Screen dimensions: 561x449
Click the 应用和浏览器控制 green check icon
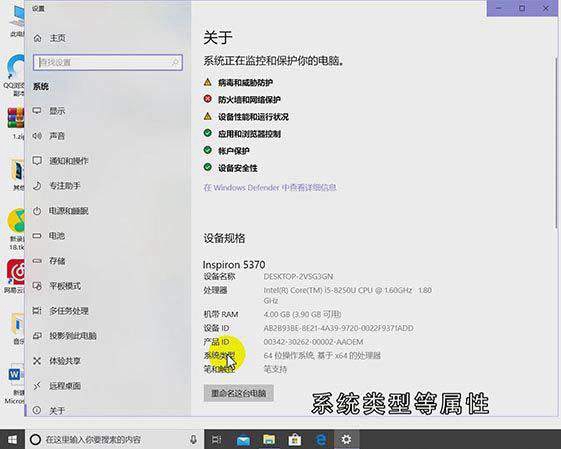click(208, 133)
